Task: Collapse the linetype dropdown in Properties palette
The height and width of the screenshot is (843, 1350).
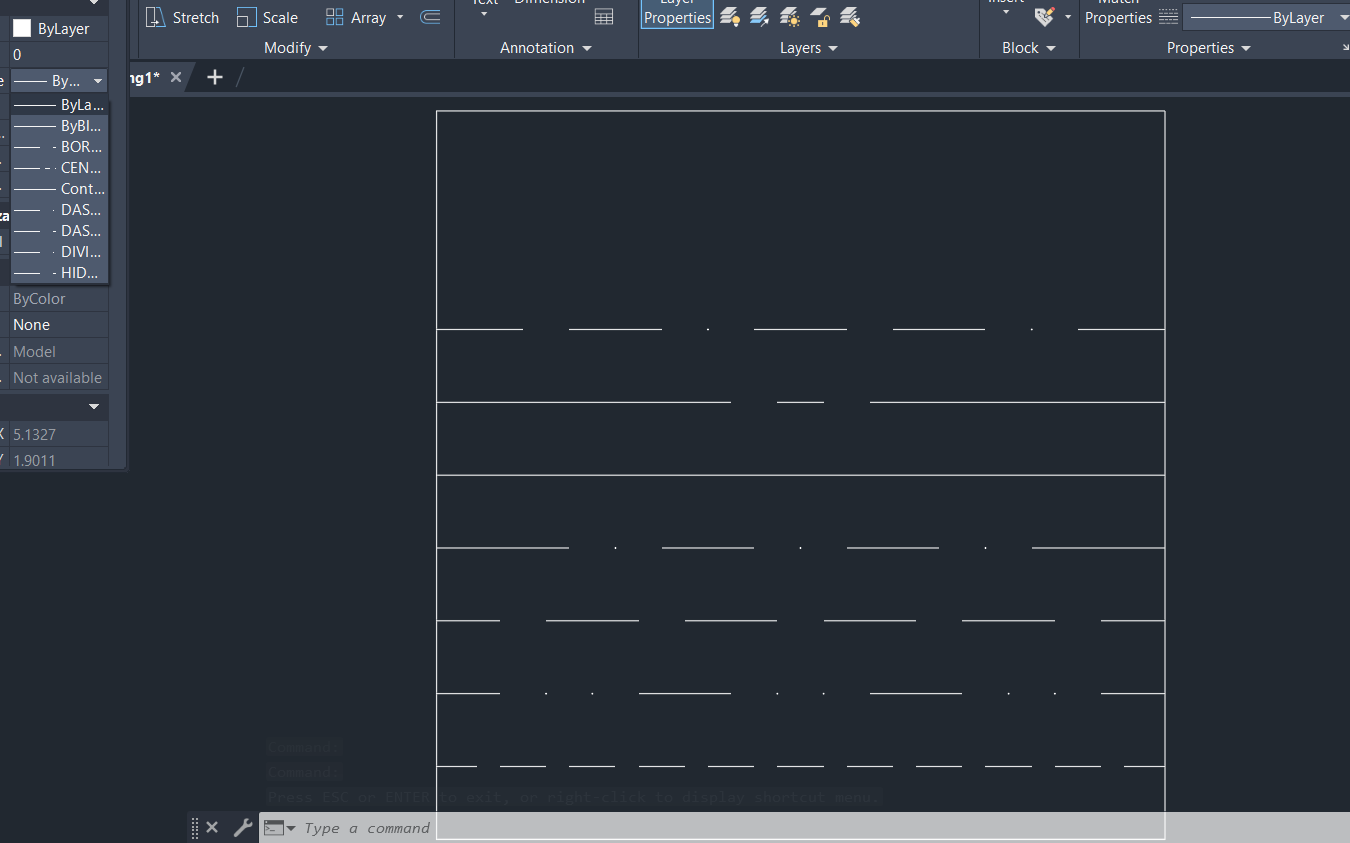Action: click(97, 81)
